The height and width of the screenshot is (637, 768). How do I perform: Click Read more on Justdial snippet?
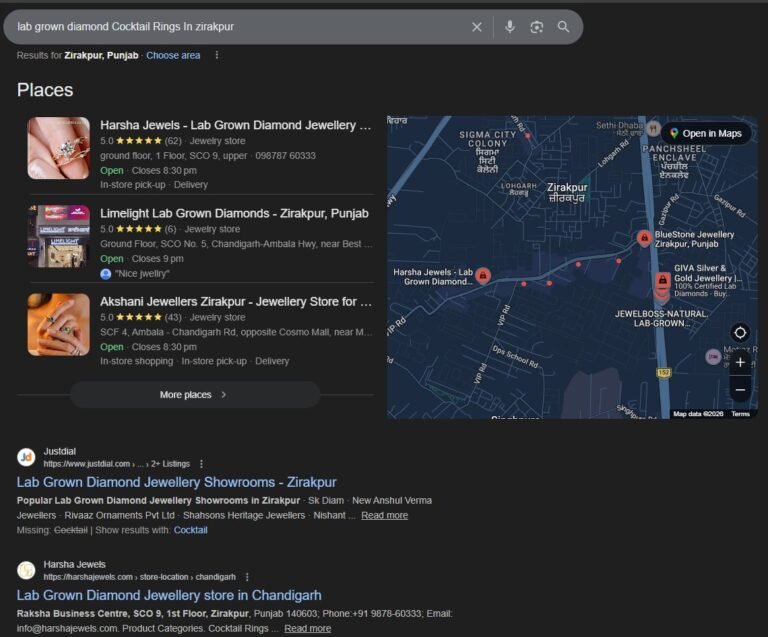point(384,515)
